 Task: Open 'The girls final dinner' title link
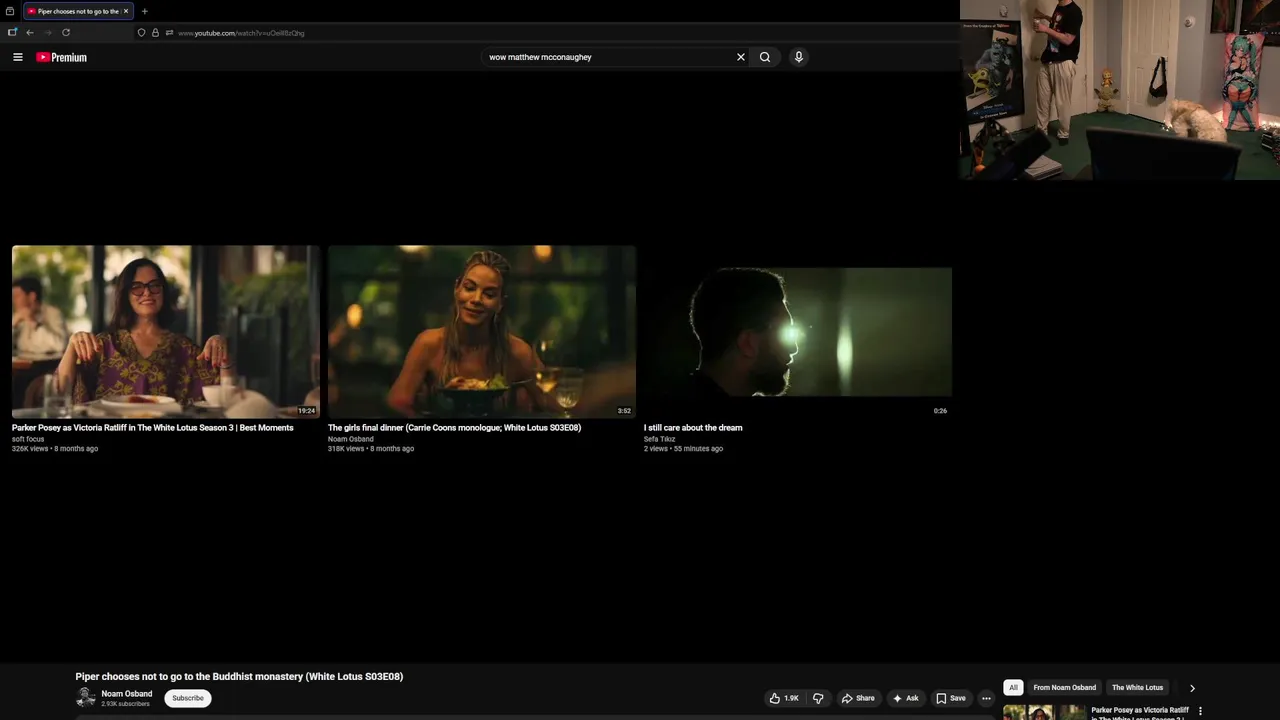pyautogui.click(x=454, y=428)
